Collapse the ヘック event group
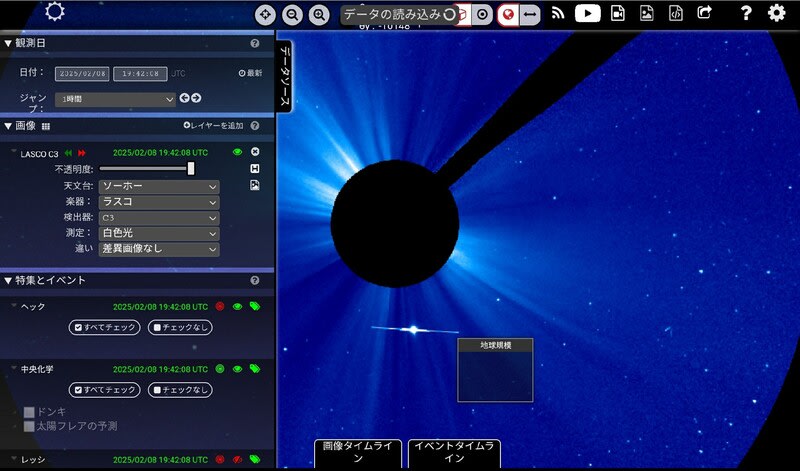The image size is (800, 471). coord(14,306)
